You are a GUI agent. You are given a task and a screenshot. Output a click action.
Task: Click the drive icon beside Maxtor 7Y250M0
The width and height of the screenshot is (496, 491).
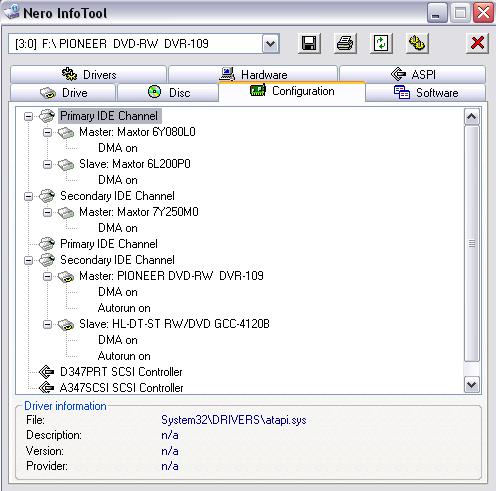[66, 213]
